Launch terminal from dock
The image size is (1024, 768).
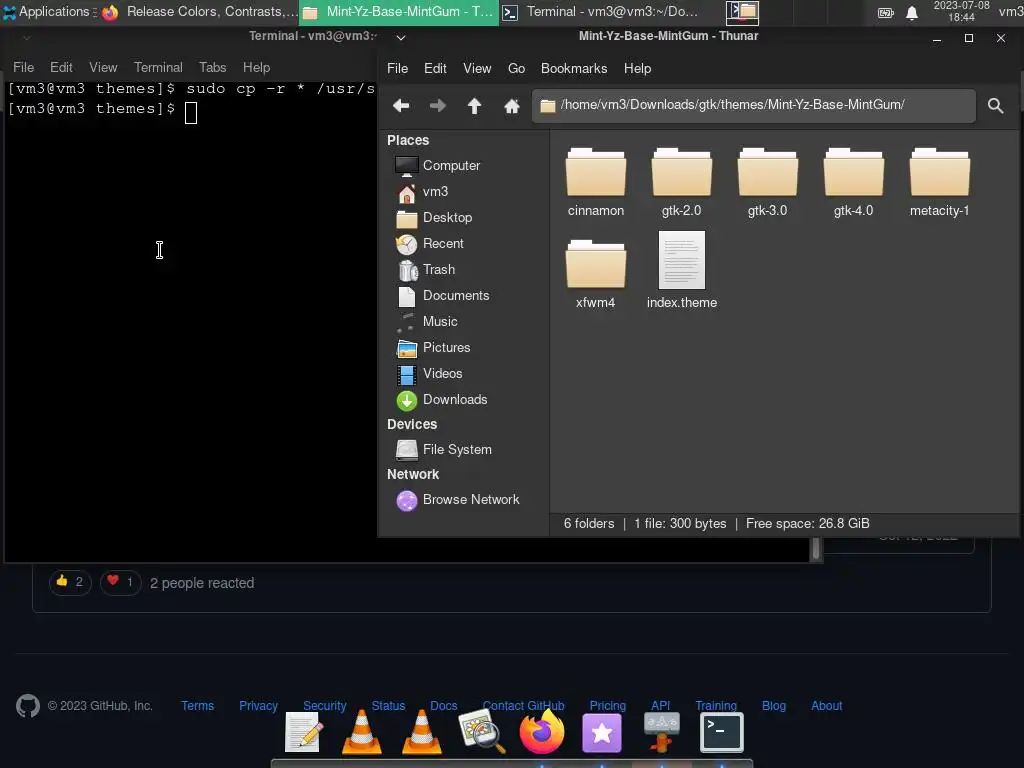point(722,732)
